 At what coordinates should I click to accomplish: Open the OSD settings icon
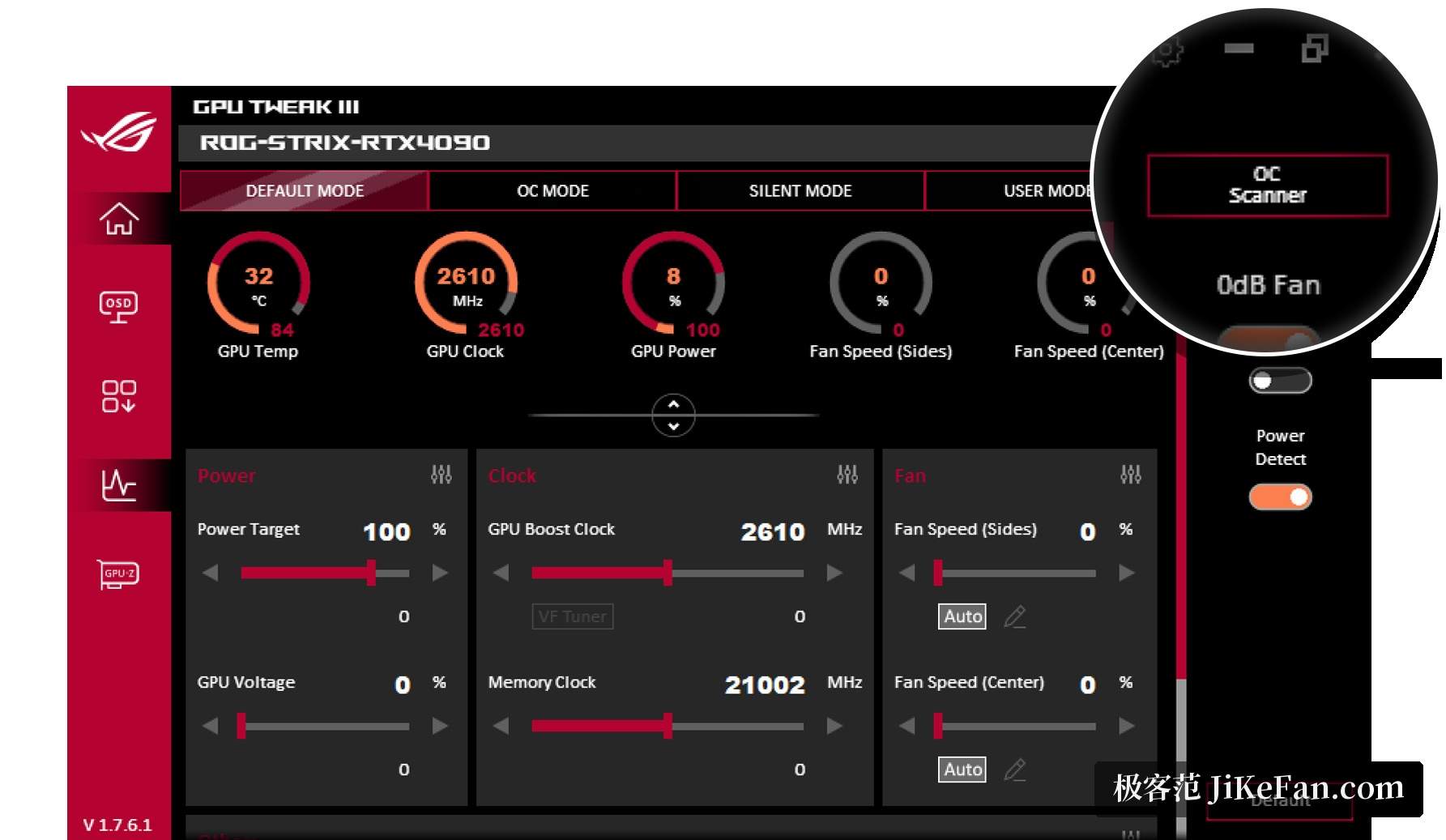tap(119, 307)
